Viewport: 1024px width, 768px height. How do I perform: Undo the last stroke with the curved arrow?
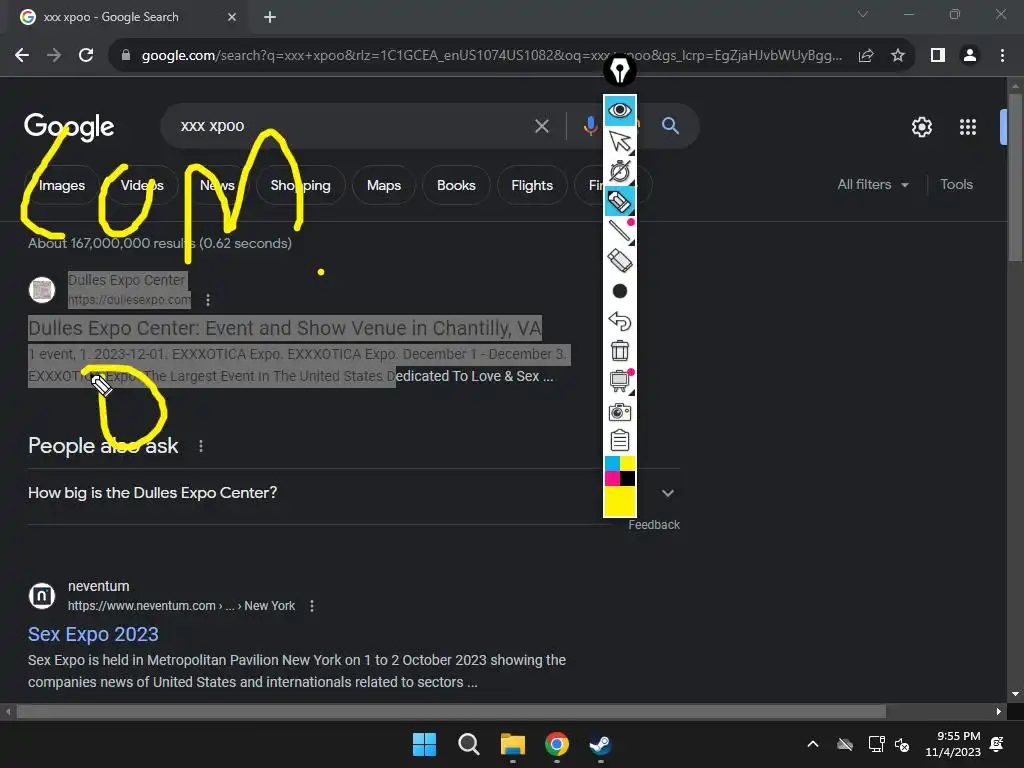(619, 321)
